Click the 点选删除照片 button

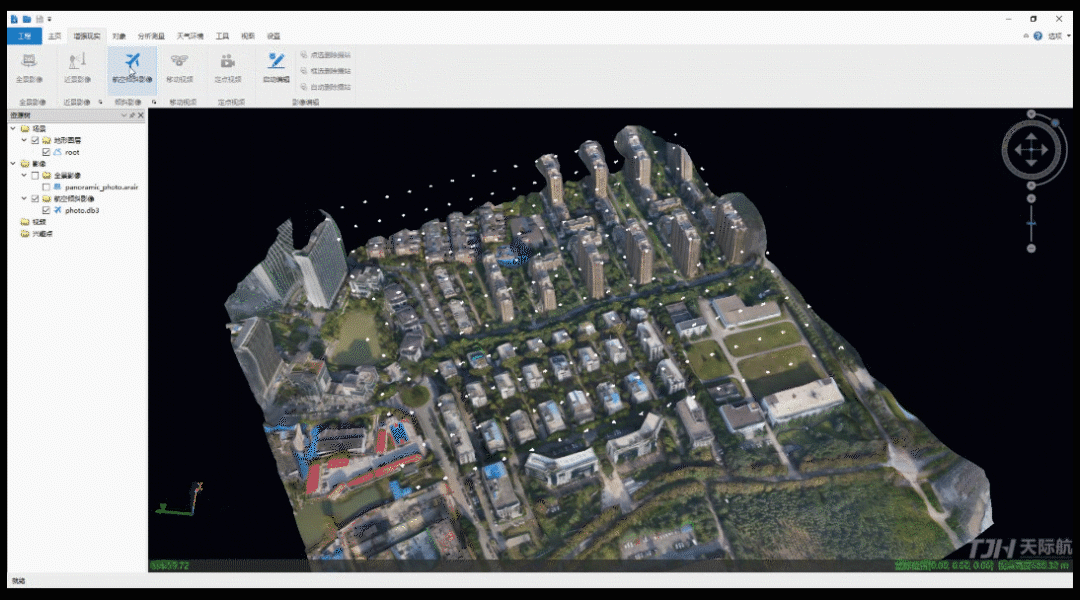point(325,55)
